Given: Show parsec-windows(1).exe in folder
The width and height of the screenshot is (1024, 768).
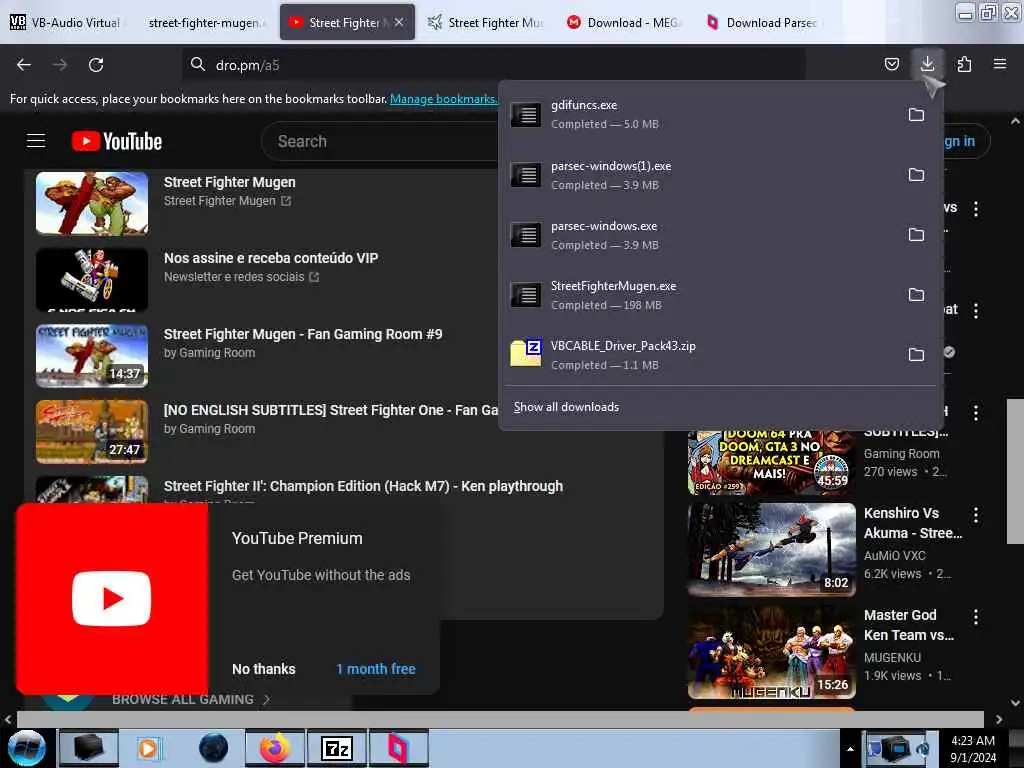Looking at the screenshot, I should [916, 174].
